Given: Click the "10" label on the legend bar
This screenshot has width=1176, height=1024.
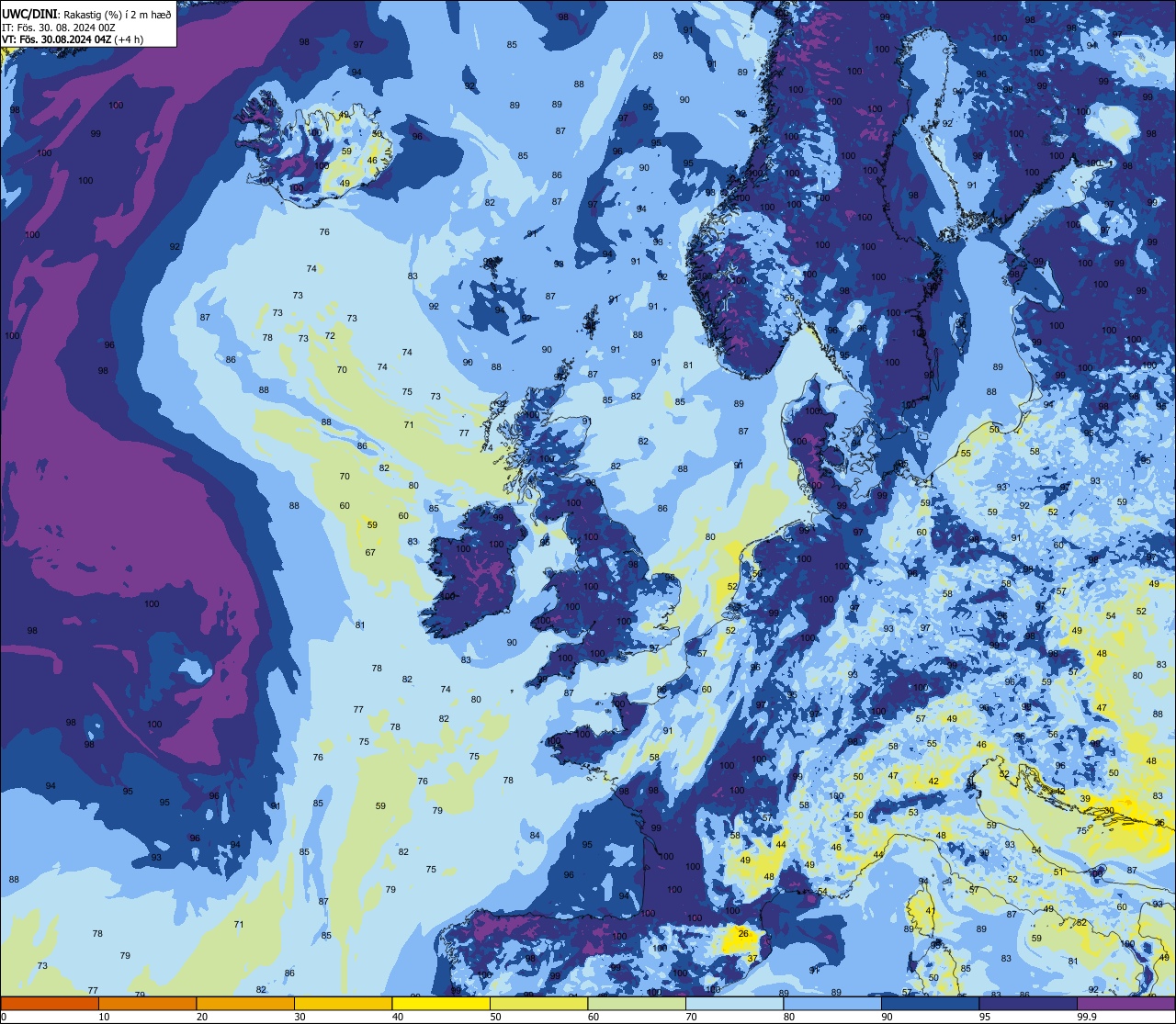Looking at the screenshot, I should 104,1017.
